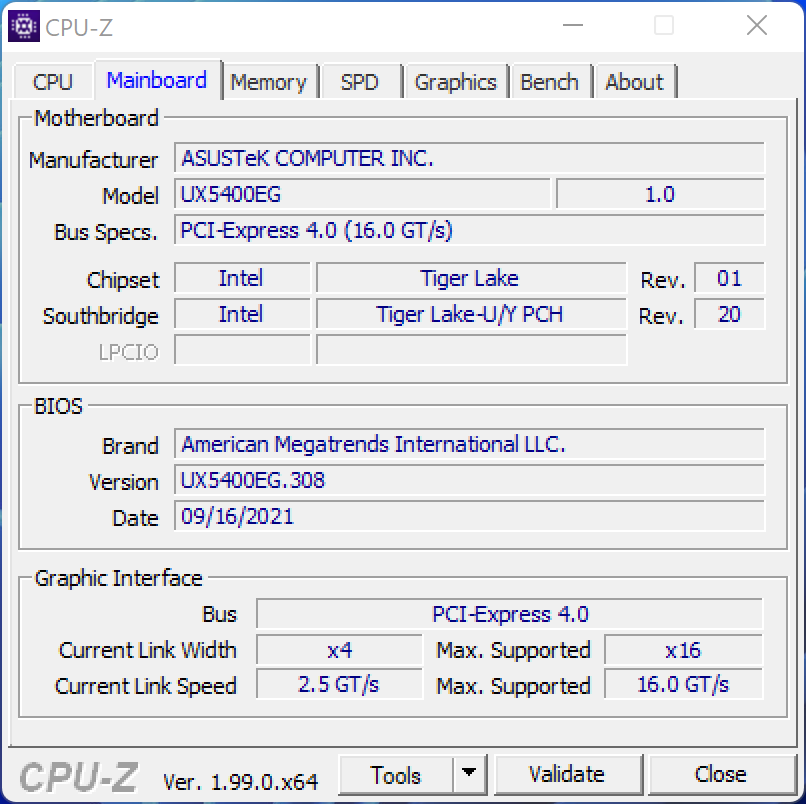
Task: Click the Current Link Width x4 value
Action: (x=339, y=650)
